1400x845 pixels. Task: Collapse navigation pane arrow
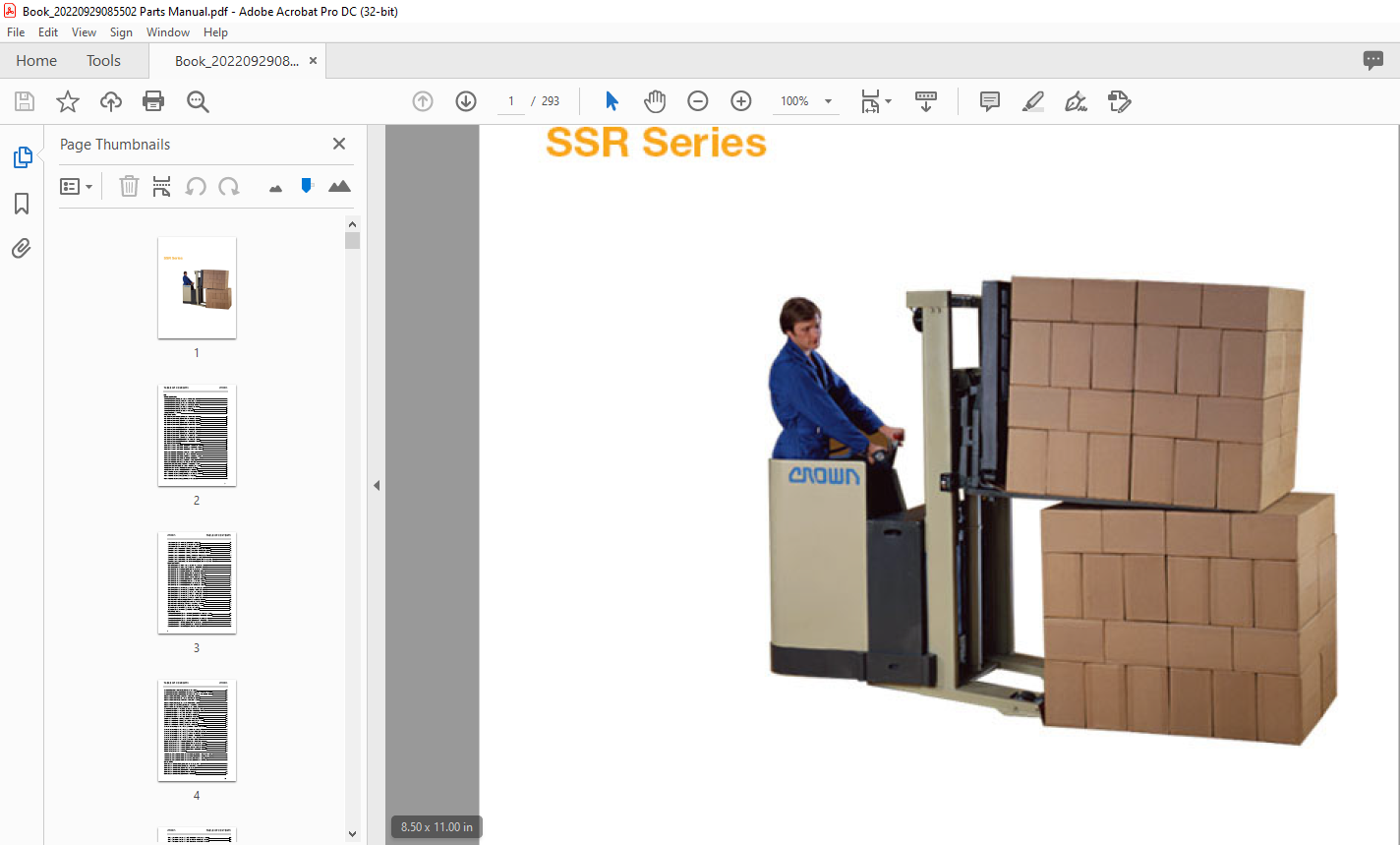coord(376,485)
